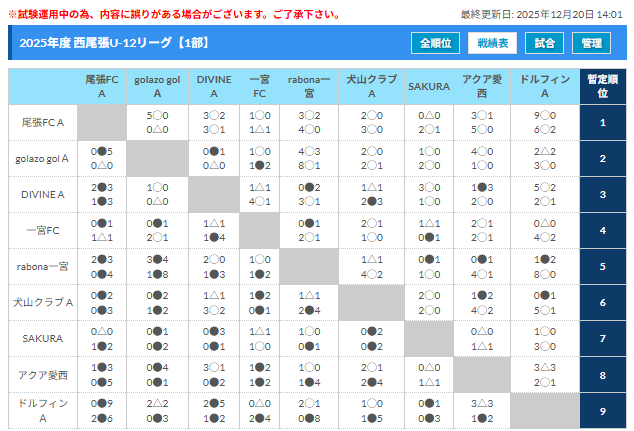Select the DIVINE A column header
634x431 pixels.
click(213, 86)
